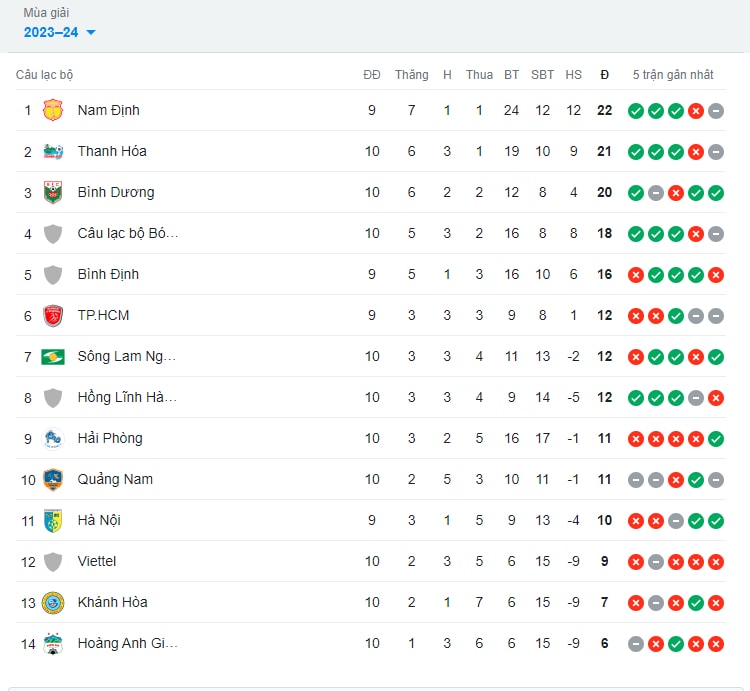Click the Nam Định club crest
This screenshot has width=750, height=691.
[53, 110]
